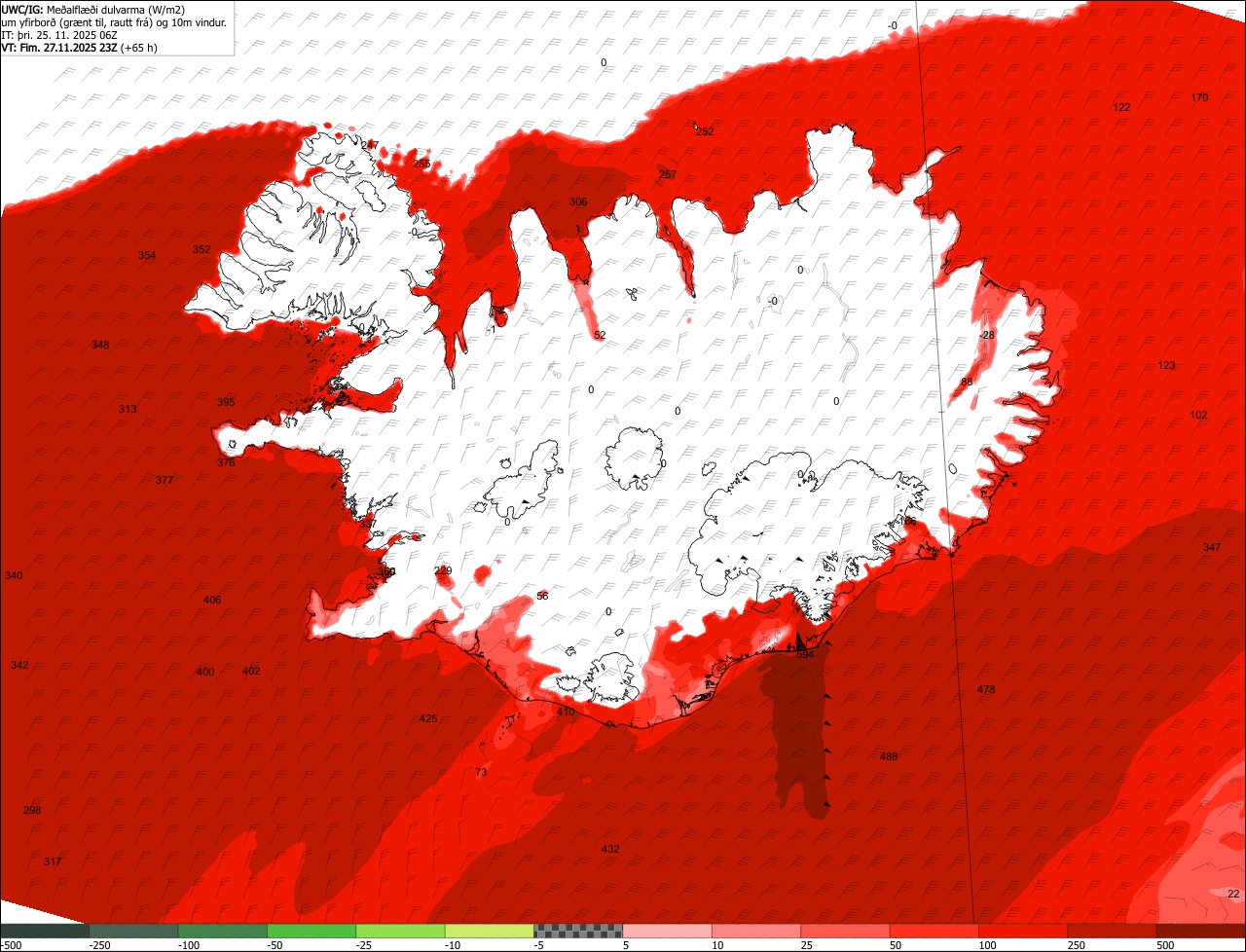1246x952 pixels.
Task: Click the map value 342
Action: 19,665
